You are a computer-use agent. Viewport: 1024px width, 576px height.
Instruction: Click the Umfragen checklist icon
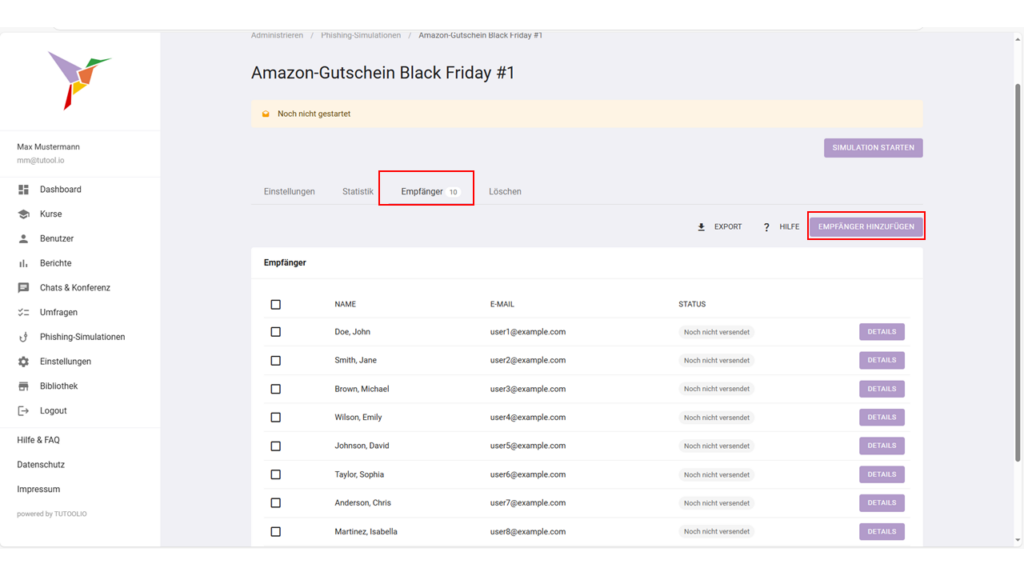[x=24, y=312]
